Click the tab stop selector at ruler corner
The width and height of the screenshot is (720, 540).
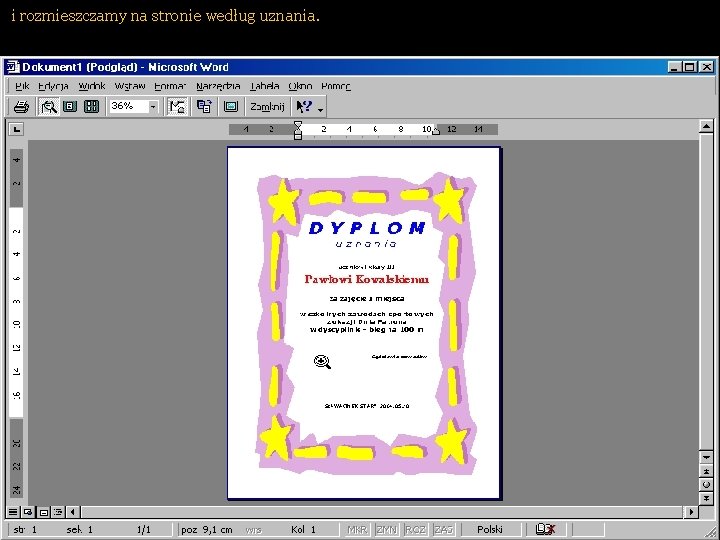click(x=16, y=129)
